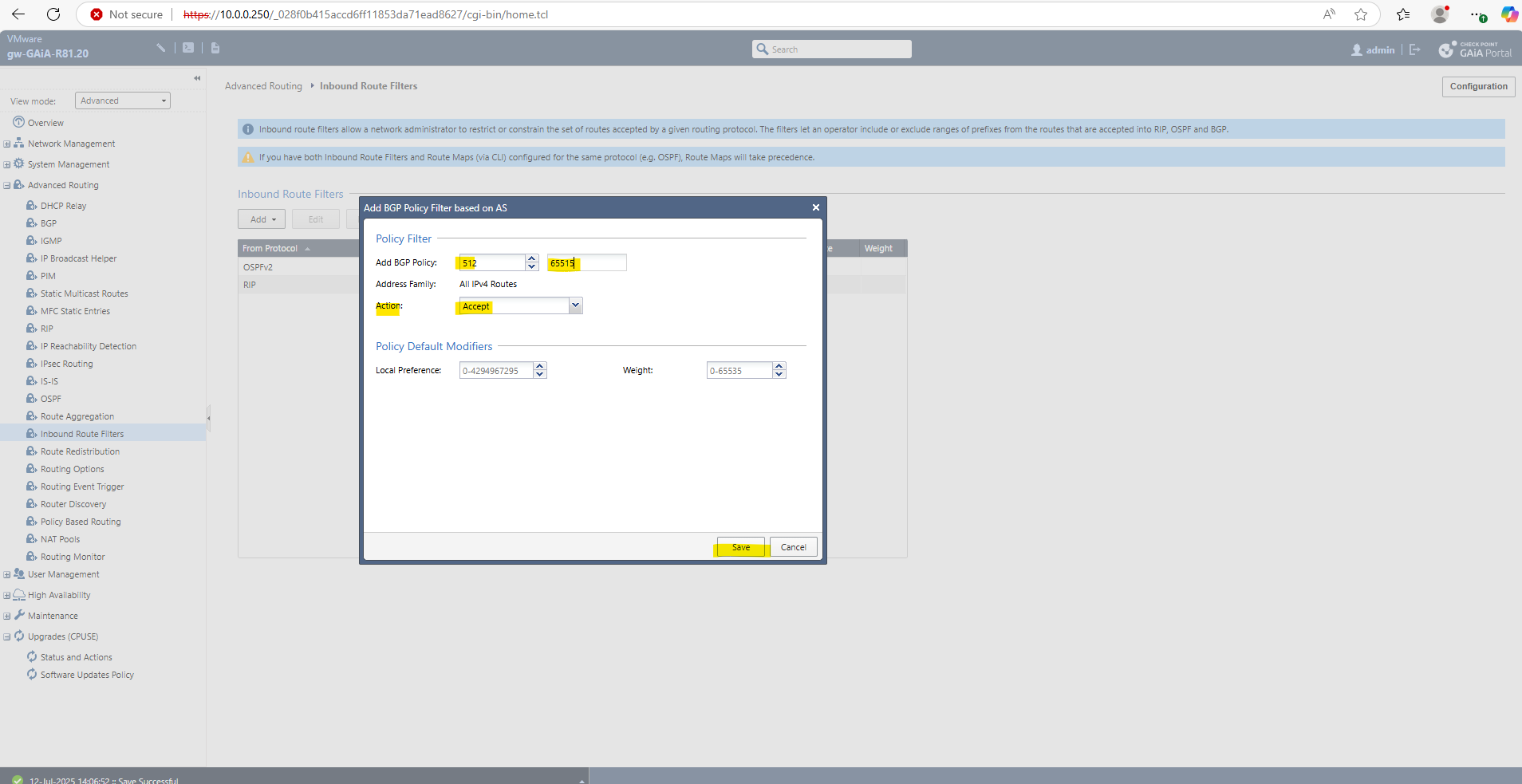Collapse navigation tree with double-arrow icon
The height and width of the screenshot is (784, 1522).
pos(197,78)
